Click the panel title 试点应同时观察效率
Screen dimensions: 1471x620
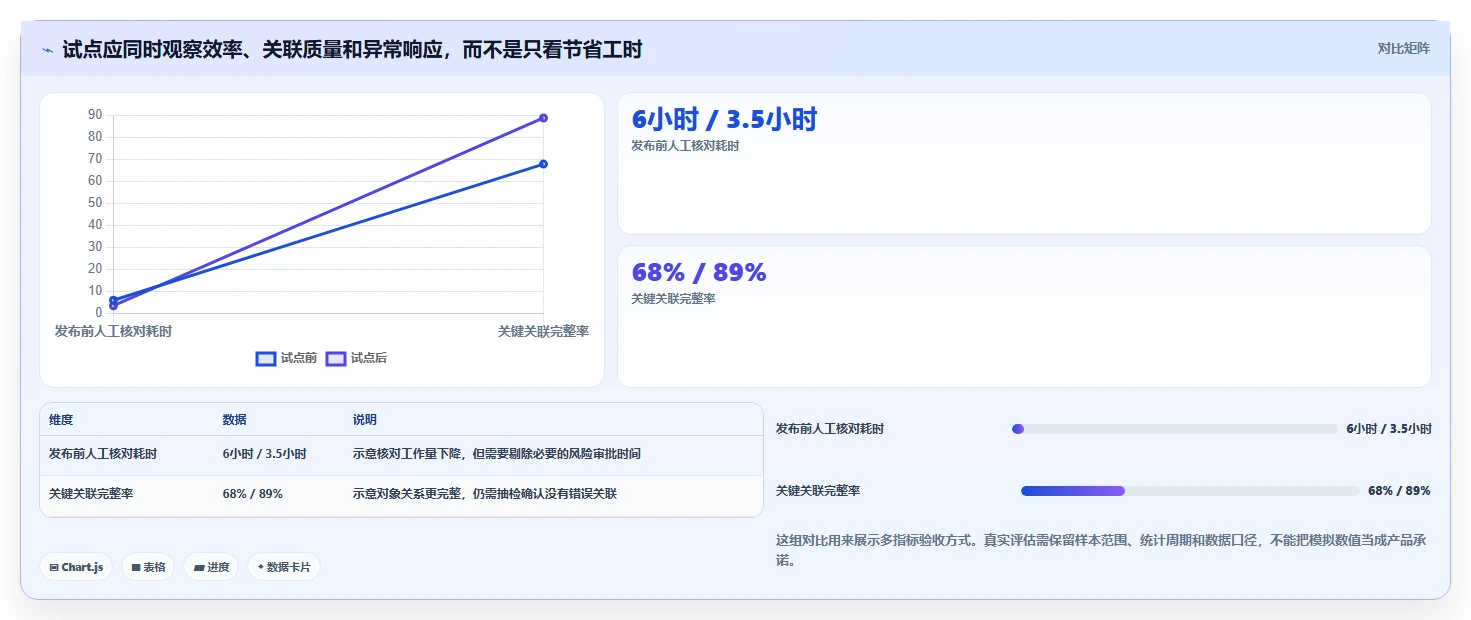click(x=352, y=50)
